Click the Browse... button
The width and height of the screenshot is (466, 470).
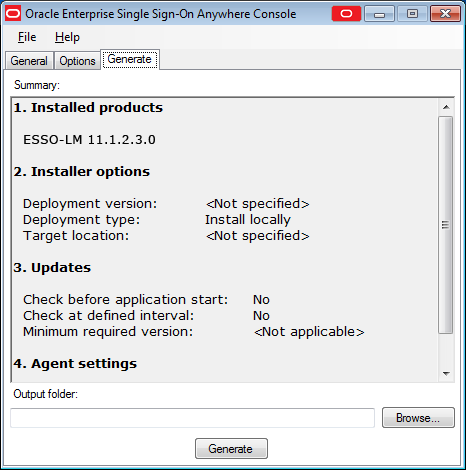tap(418, 418)
